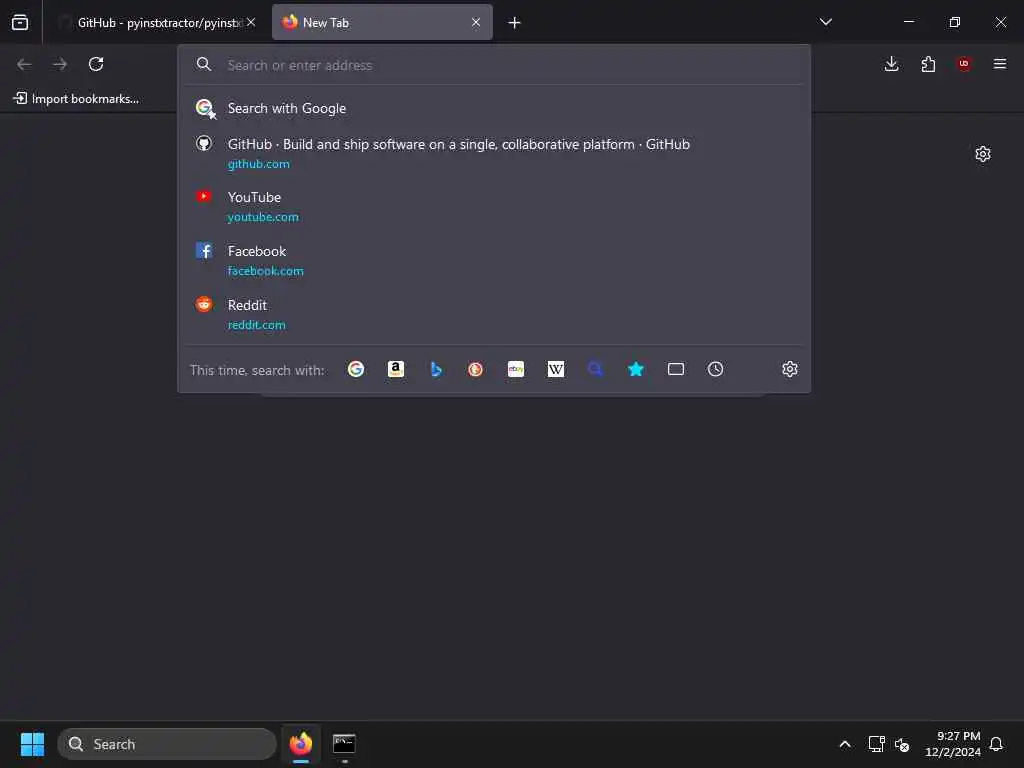The width and height of the screenshot is (1024, 768).
Task: Focus the Search or enter address field
Action: pos(494,65)
